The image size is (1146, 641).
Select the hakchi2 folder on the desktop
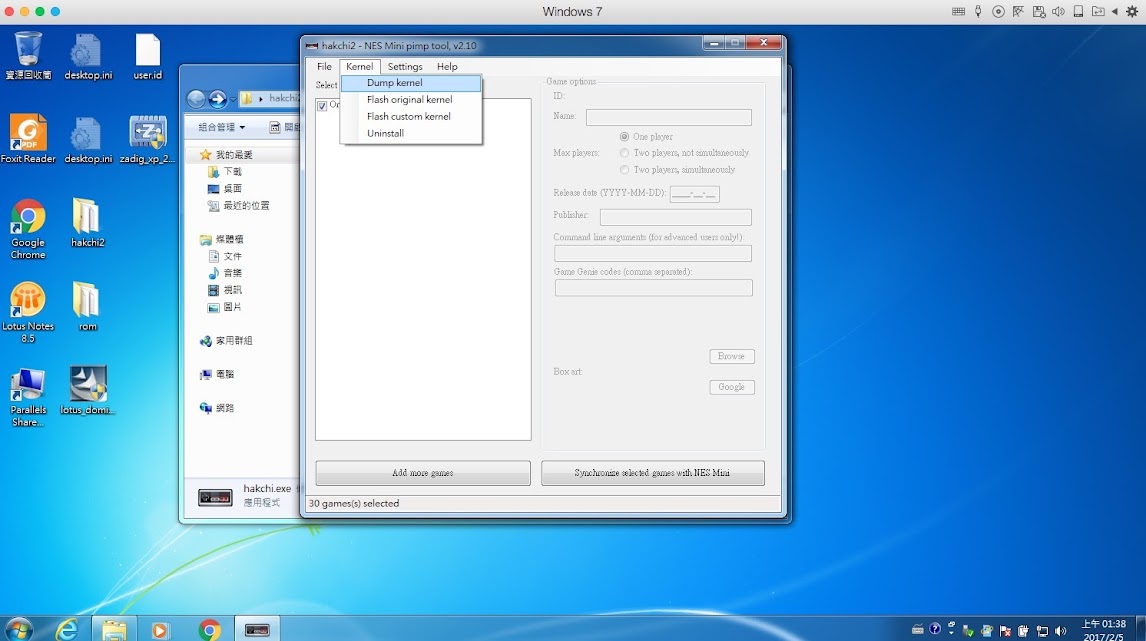click(87, 223)
